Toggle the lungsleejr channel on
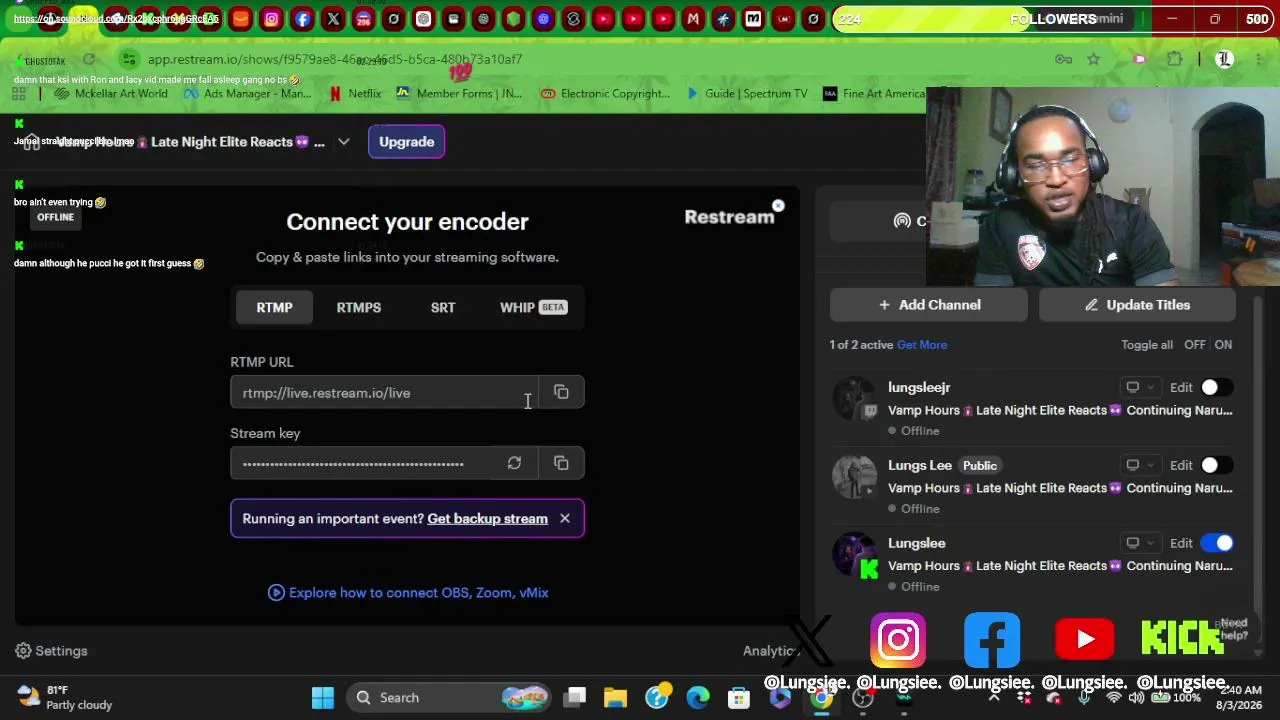 [x=1216, y=387]
